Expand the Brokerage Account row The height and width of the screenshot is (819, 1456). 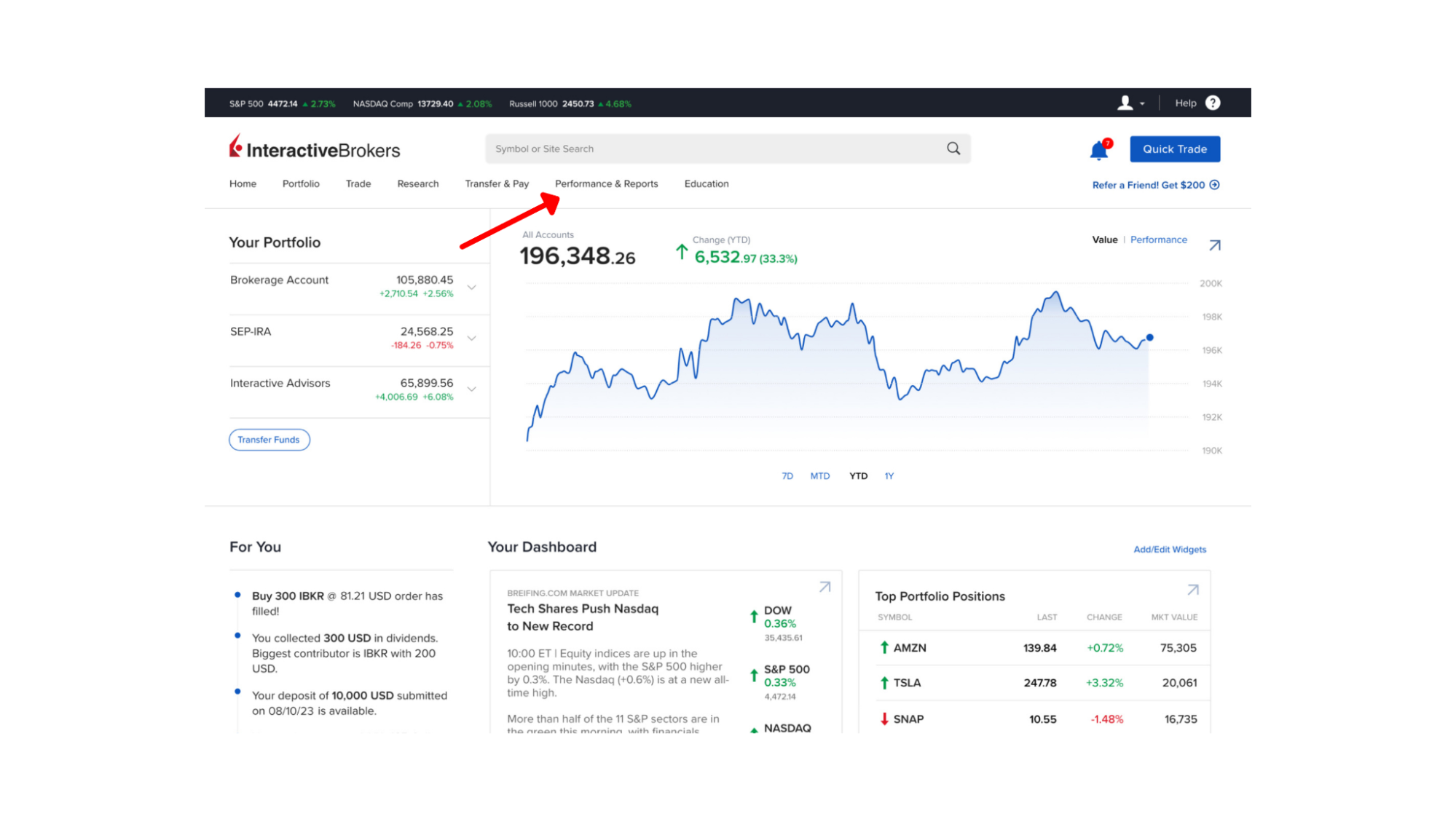point(472,287)
